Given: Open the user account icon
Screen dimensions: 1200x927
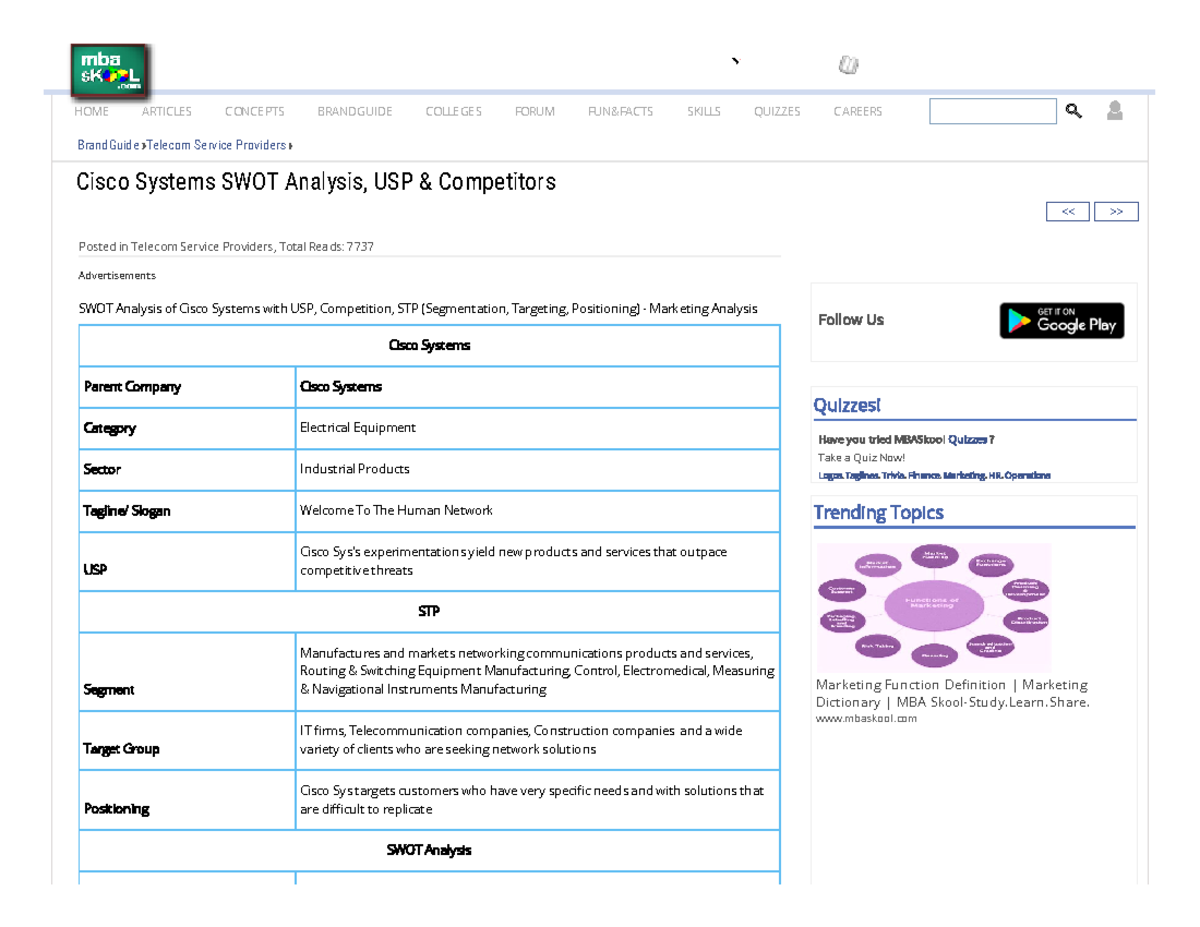Looking at the screenshot, I should click(x=1114, y=110).
